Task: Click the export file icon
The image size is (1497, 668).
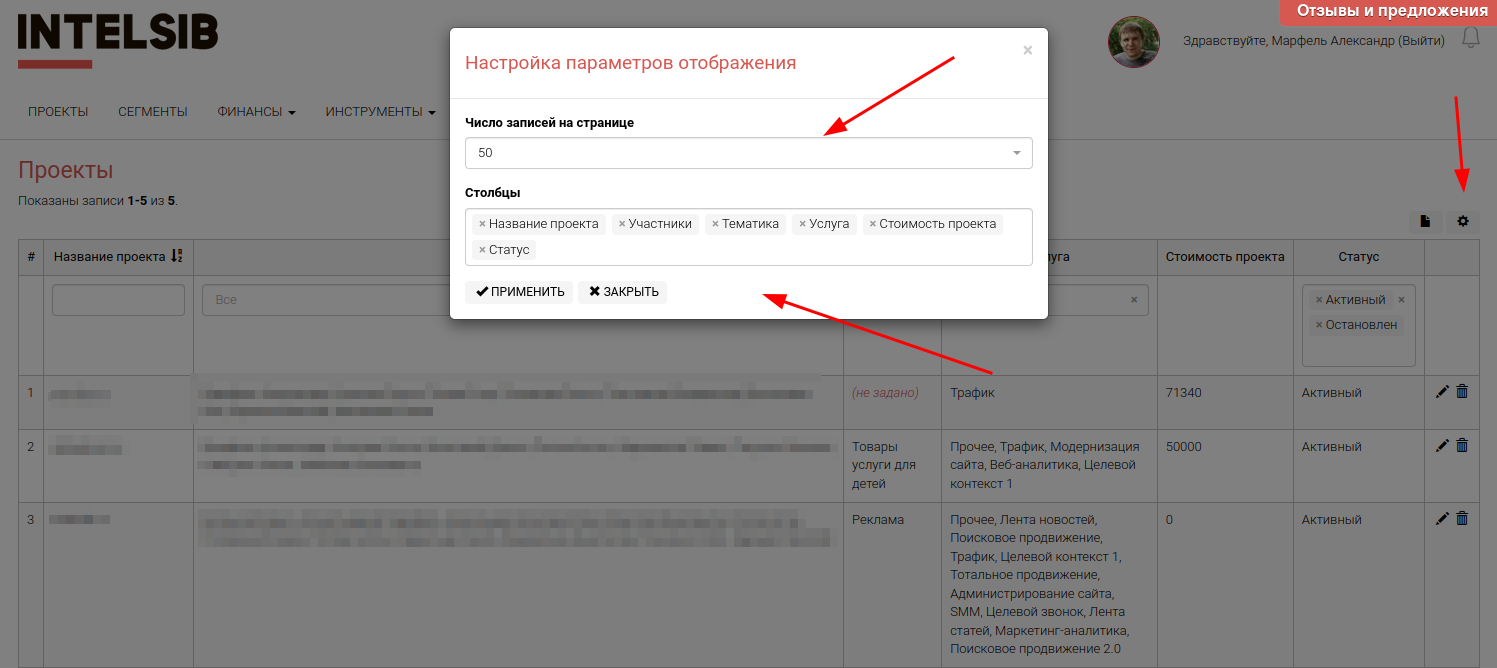Action: [x=1425, y=221]
